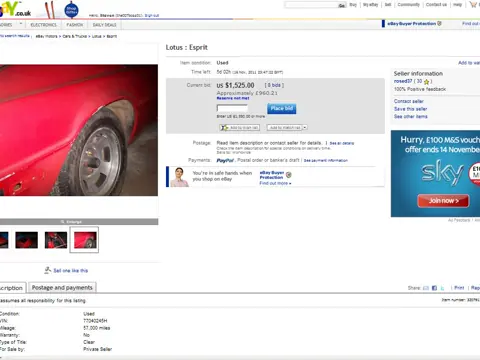Select the red interior thumbnail
The height and width of the screenshot is (360, 480).
pyautogui.click(x=56, y=240)
